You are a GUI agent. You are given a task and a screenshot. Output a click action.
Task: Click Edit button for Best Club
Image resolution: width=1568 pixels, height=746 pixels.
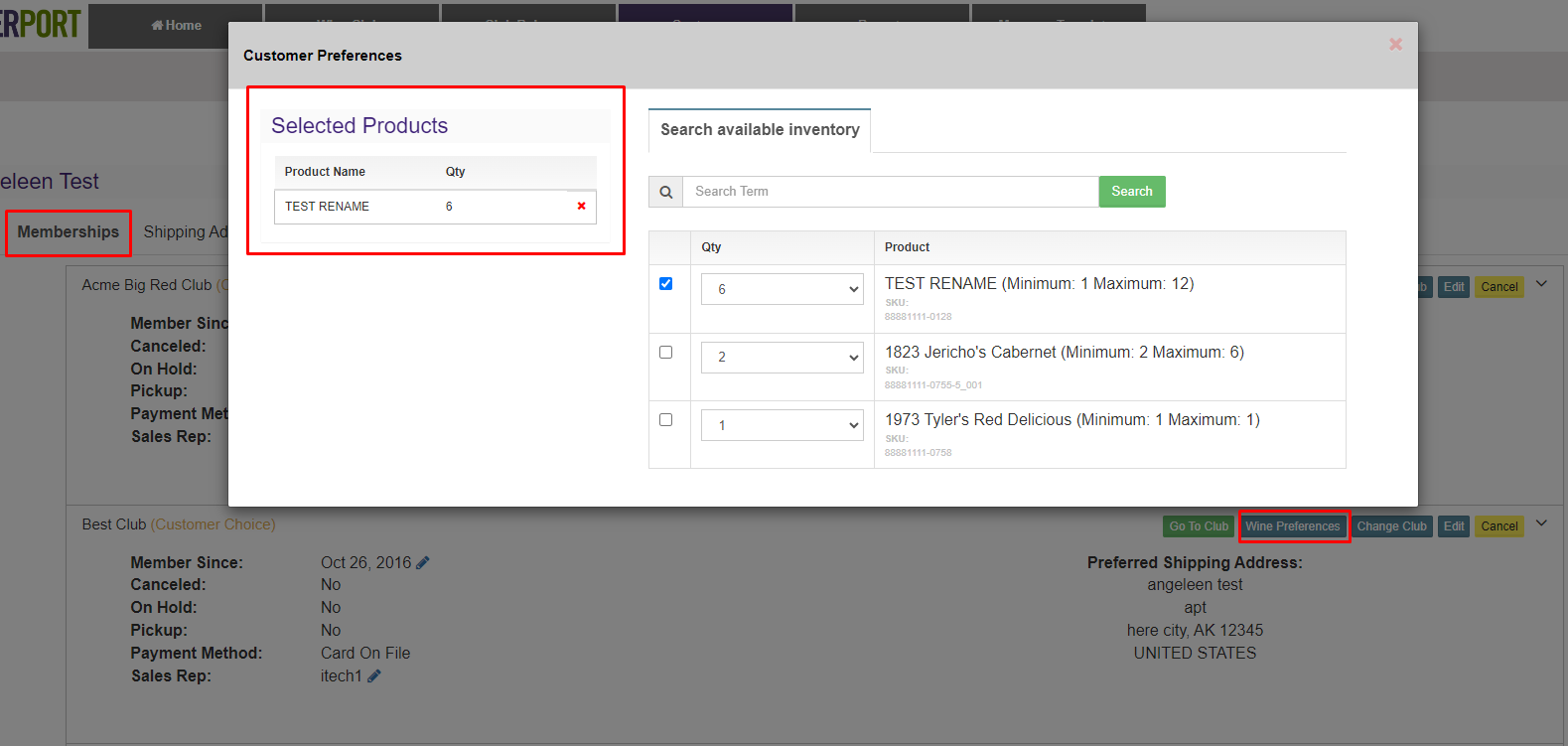pyautogui.click(x=1454, y=526)
